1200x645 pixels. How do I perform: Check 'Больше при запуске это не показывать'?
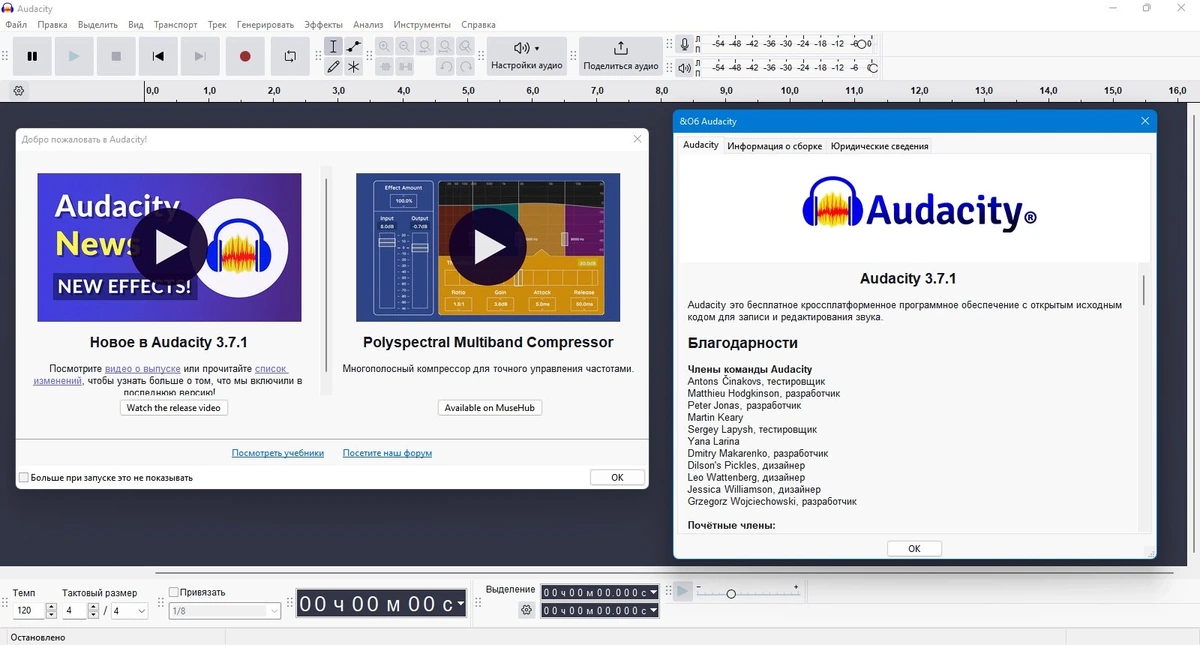[24, 478]
